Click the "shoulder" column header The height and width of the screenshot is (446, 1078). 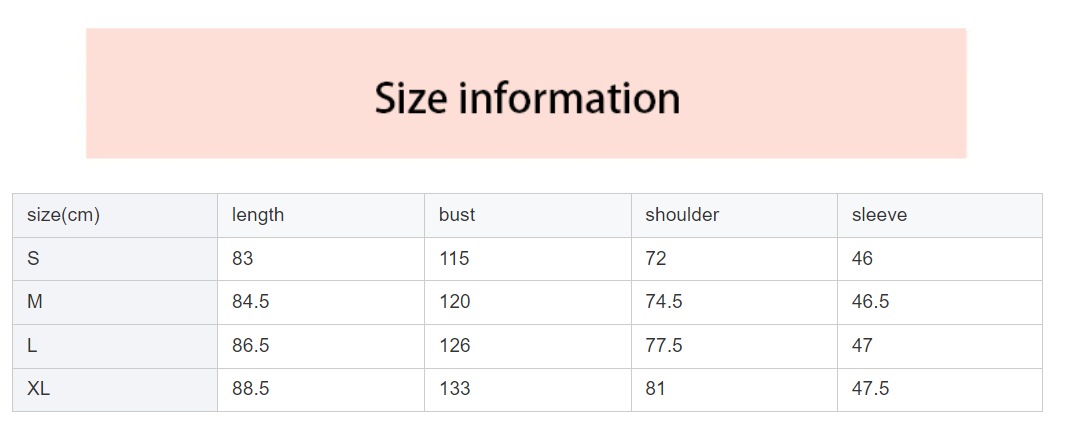682,215
